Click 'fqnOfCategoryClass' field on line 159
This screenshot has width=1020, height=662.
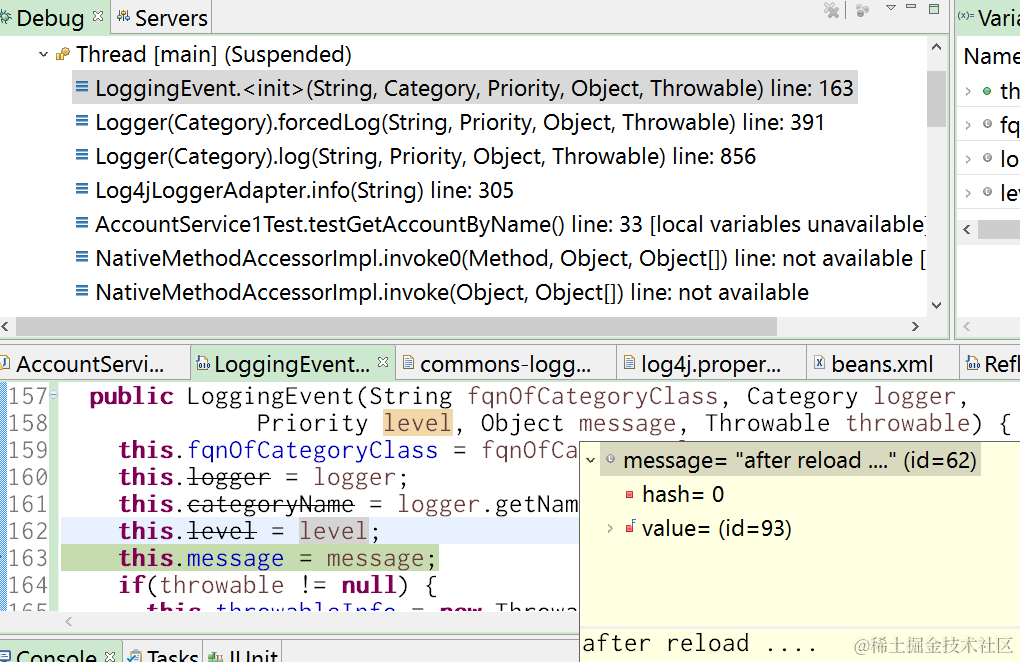[313, 451]
